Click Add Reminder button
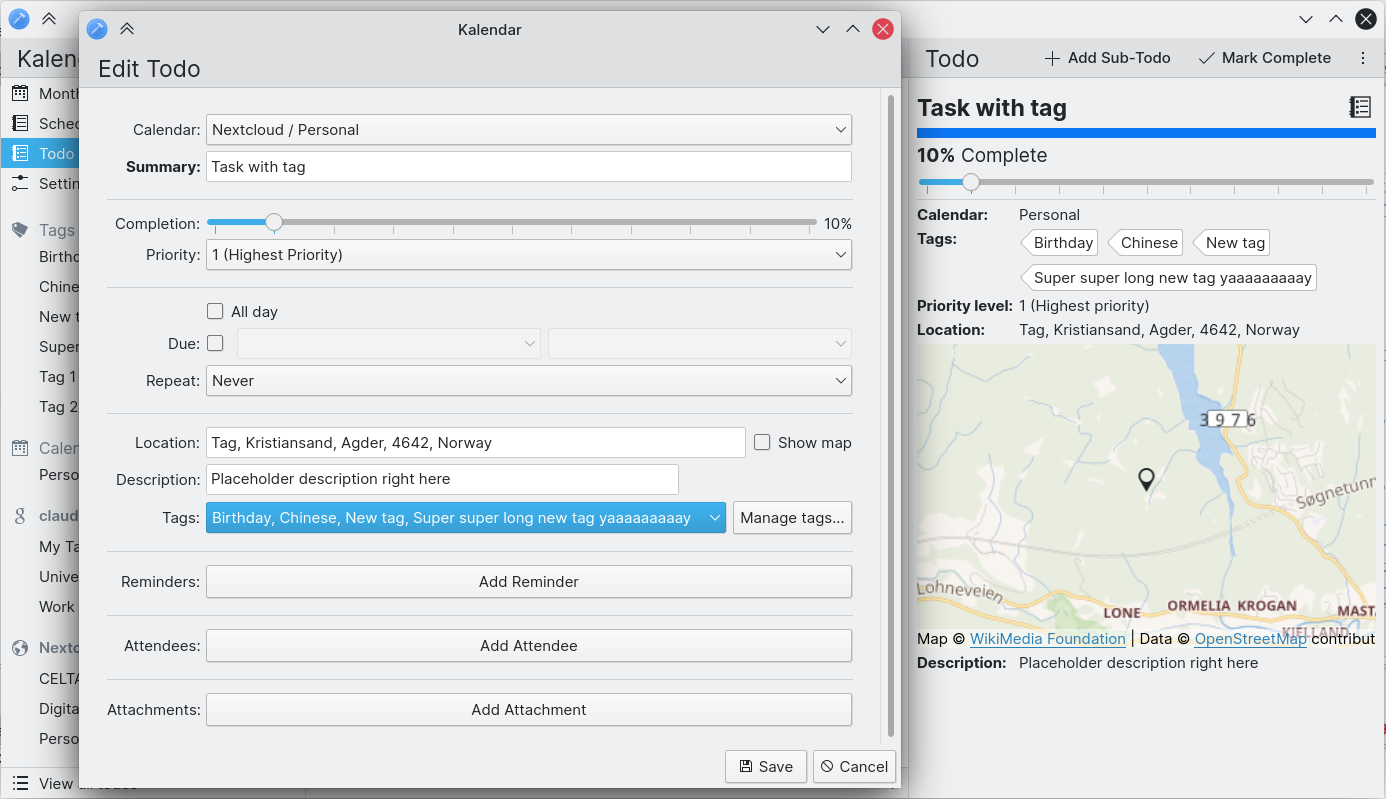 [x=529, y=582]
